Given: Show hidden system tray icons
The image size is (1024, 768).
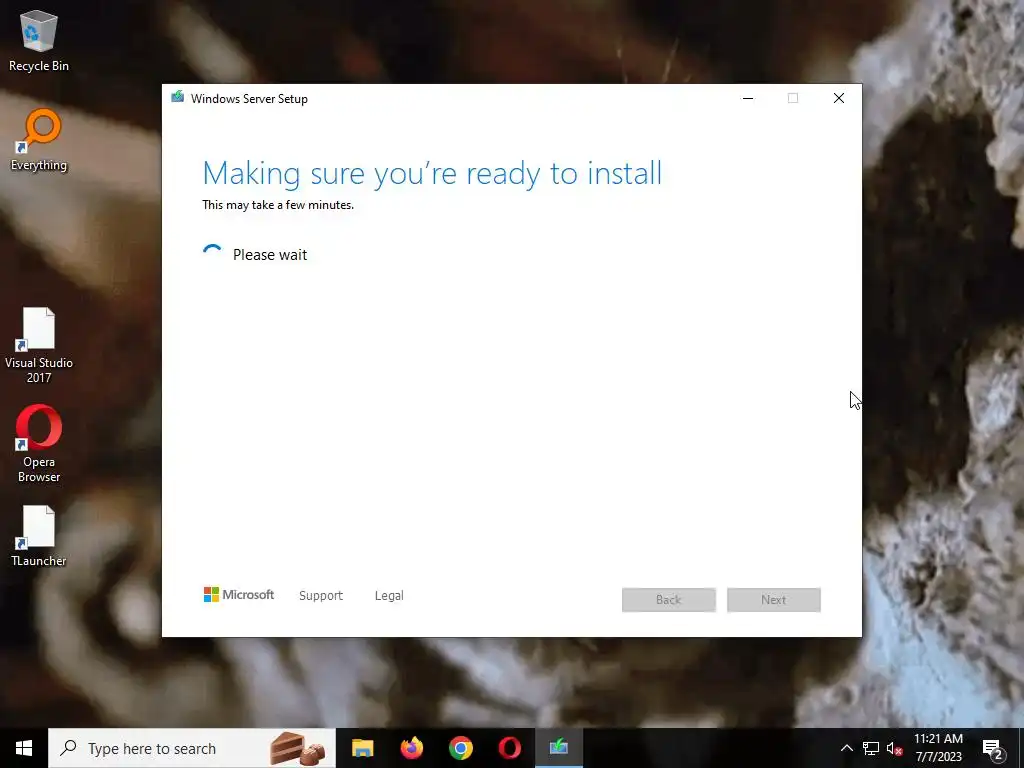Looking at the screenshot, I should click(846, 748).
